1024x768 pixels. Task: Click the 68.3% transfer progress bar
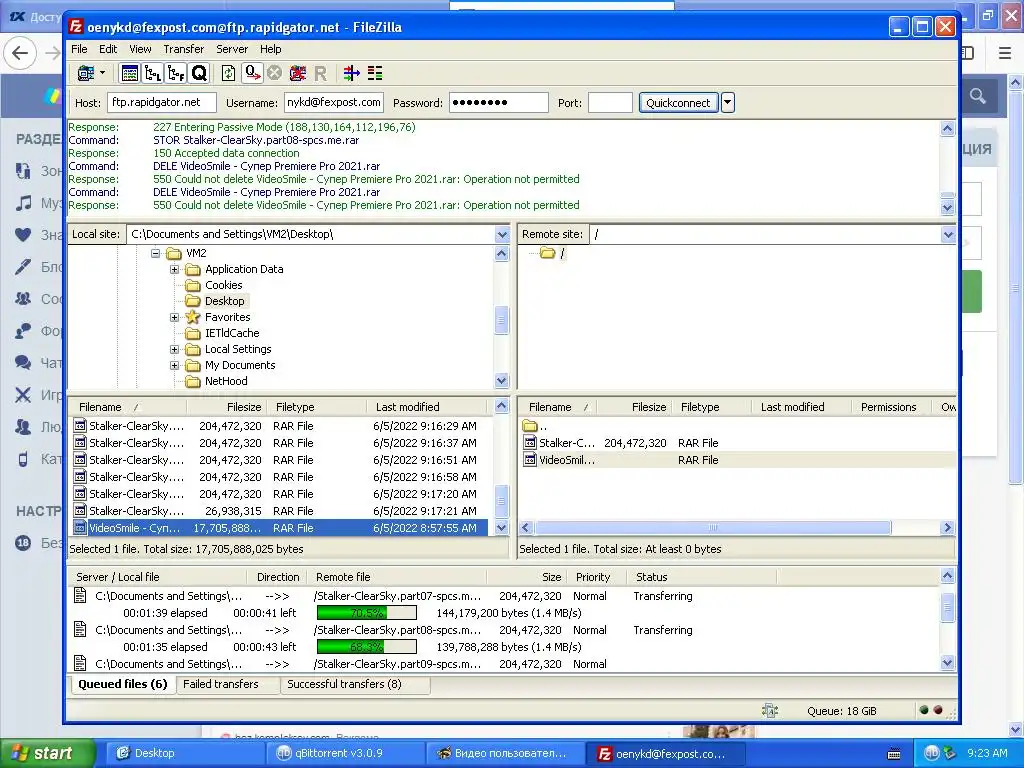[x=366, y=647]
